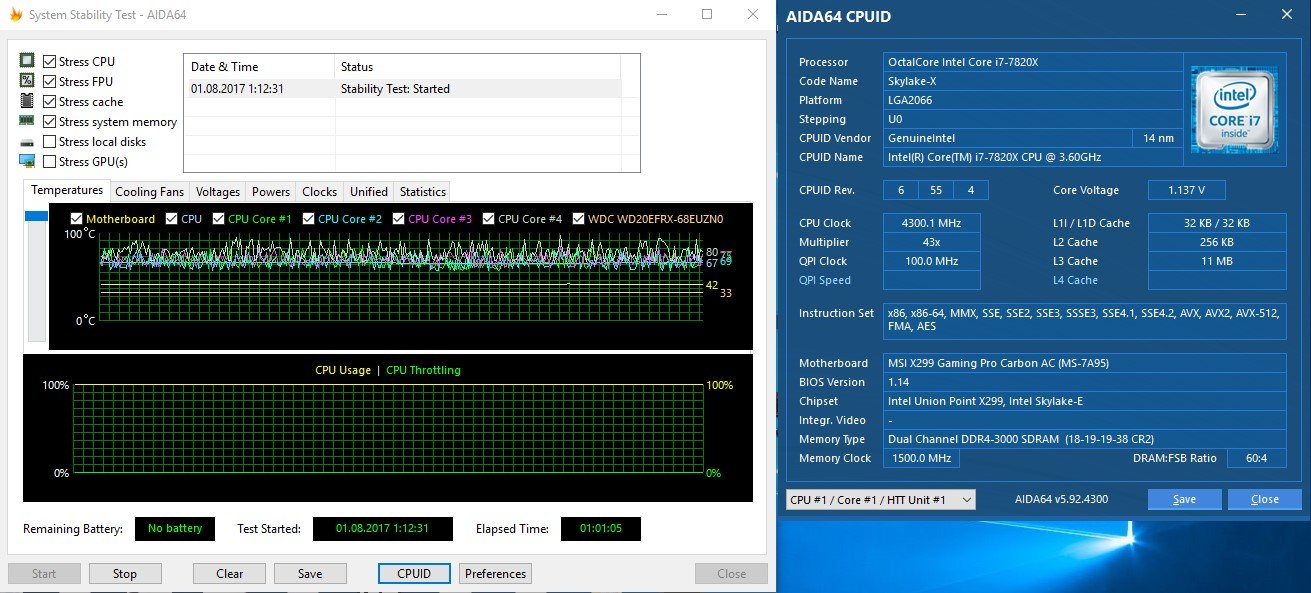This screenshot has height=593, width=1311.
Task: Click the temperature graph area
Action: click(400, 278)
